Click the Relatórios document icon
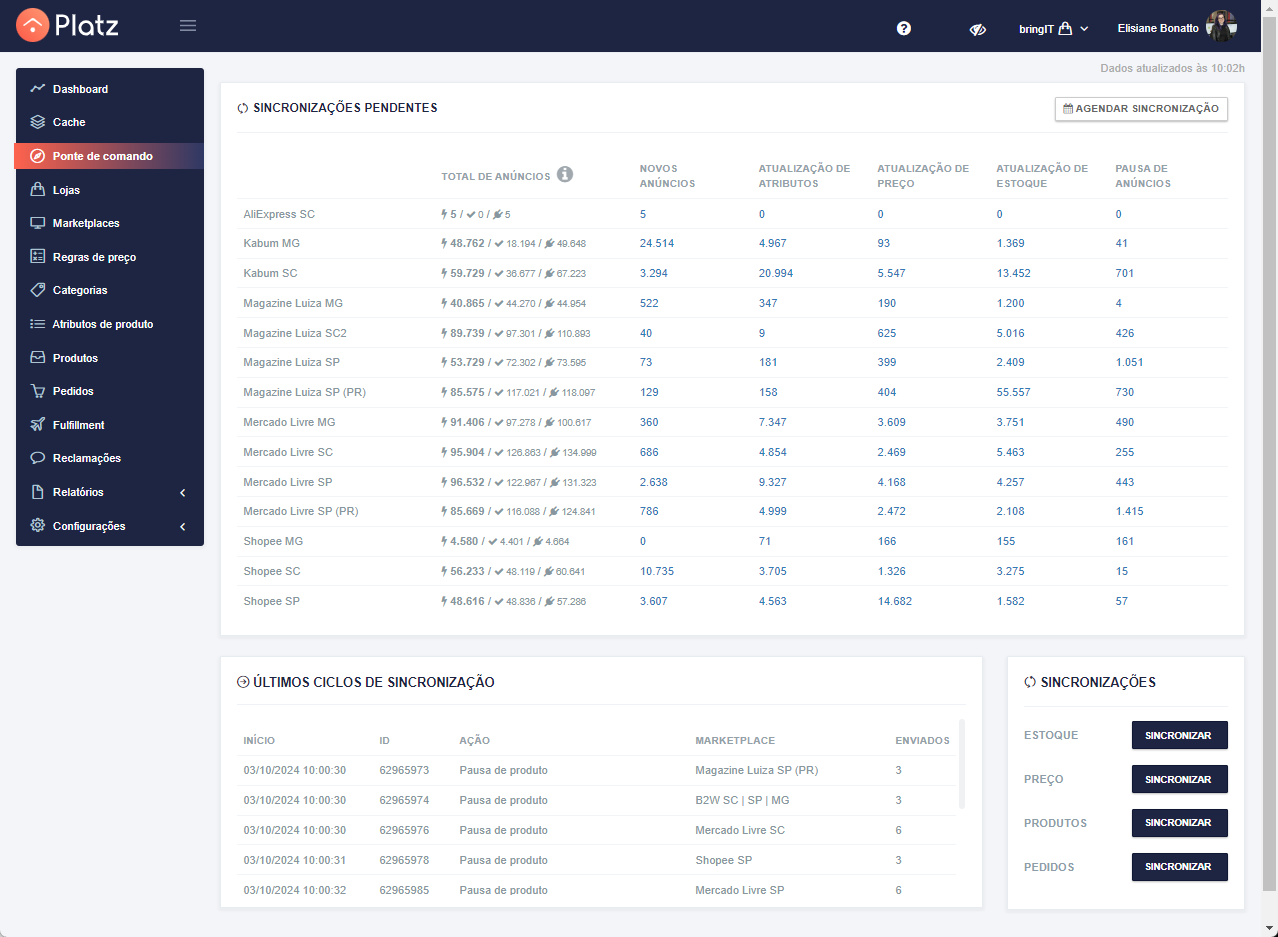The width and height of the screenshot is (1278, 937). tap(38, 492)
